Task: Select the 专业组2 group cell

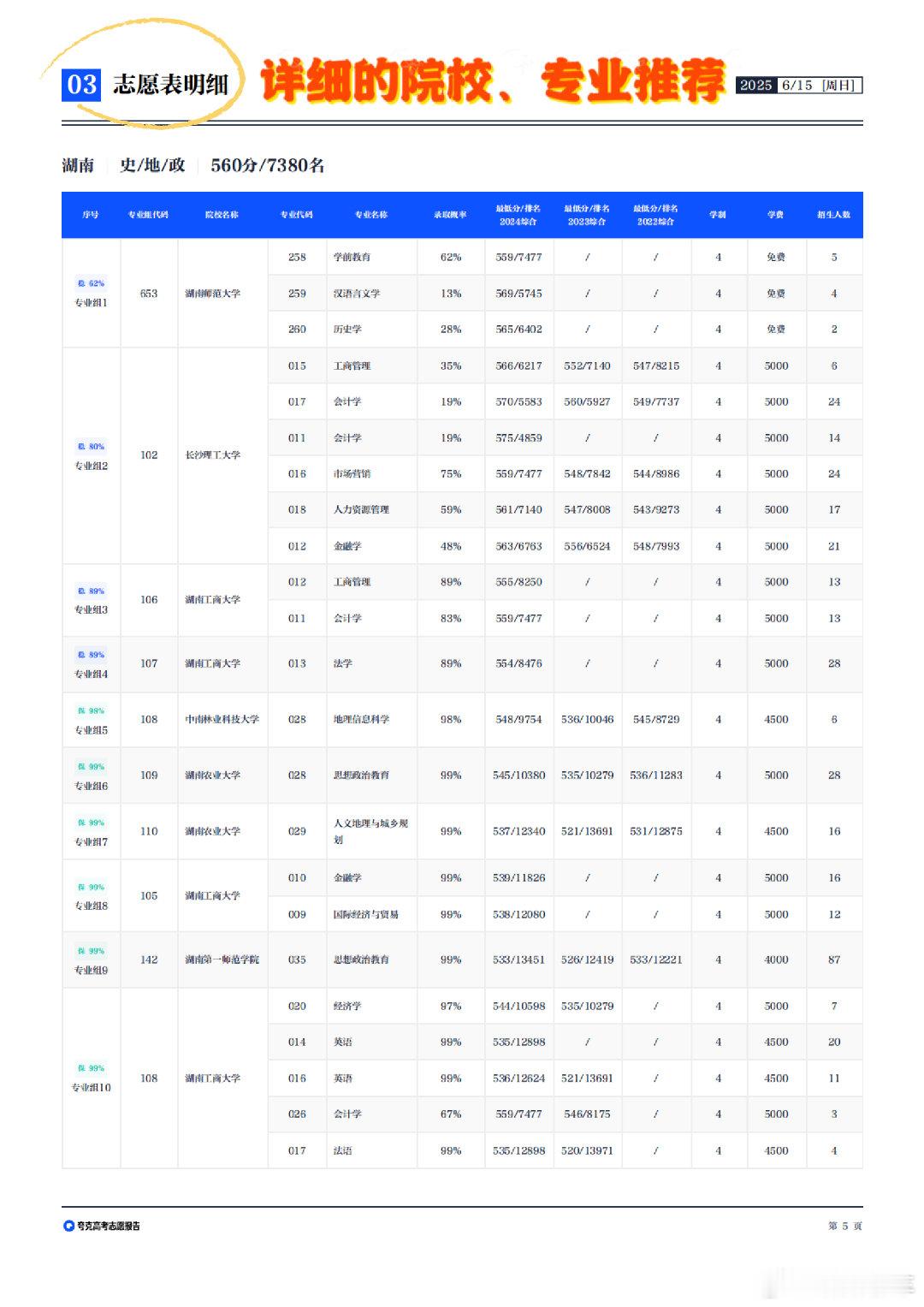Action: pyautogui.click(x=91, y=455)
